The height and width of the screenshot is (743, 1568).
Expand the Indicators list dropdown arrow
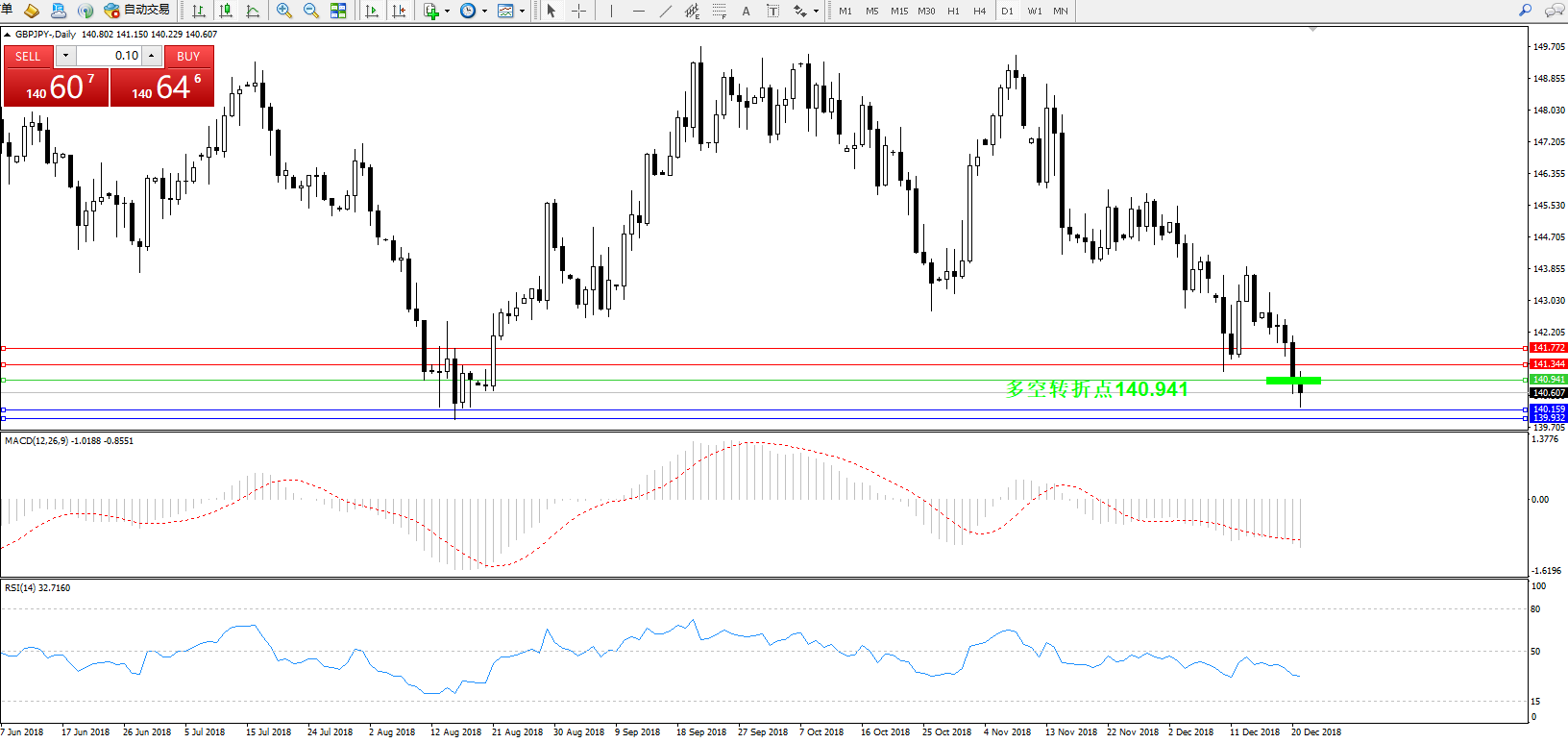tap(447, 12)
